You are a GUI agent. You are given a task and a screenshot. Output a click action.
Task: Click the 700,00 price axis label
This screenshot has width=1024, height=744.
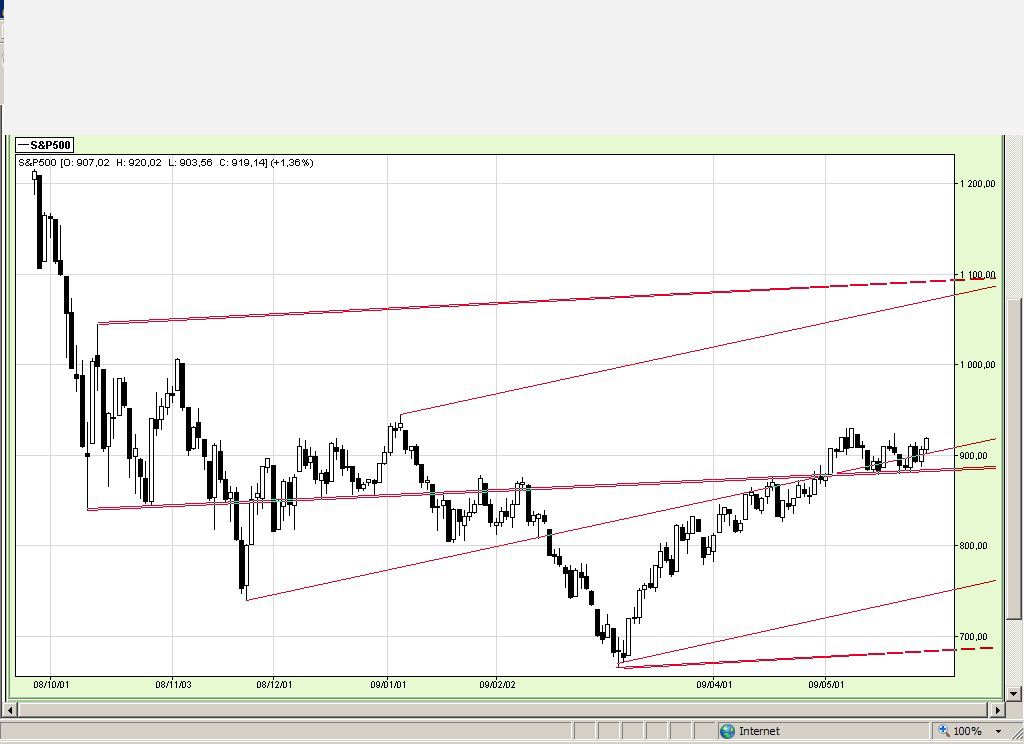[973, 636]
